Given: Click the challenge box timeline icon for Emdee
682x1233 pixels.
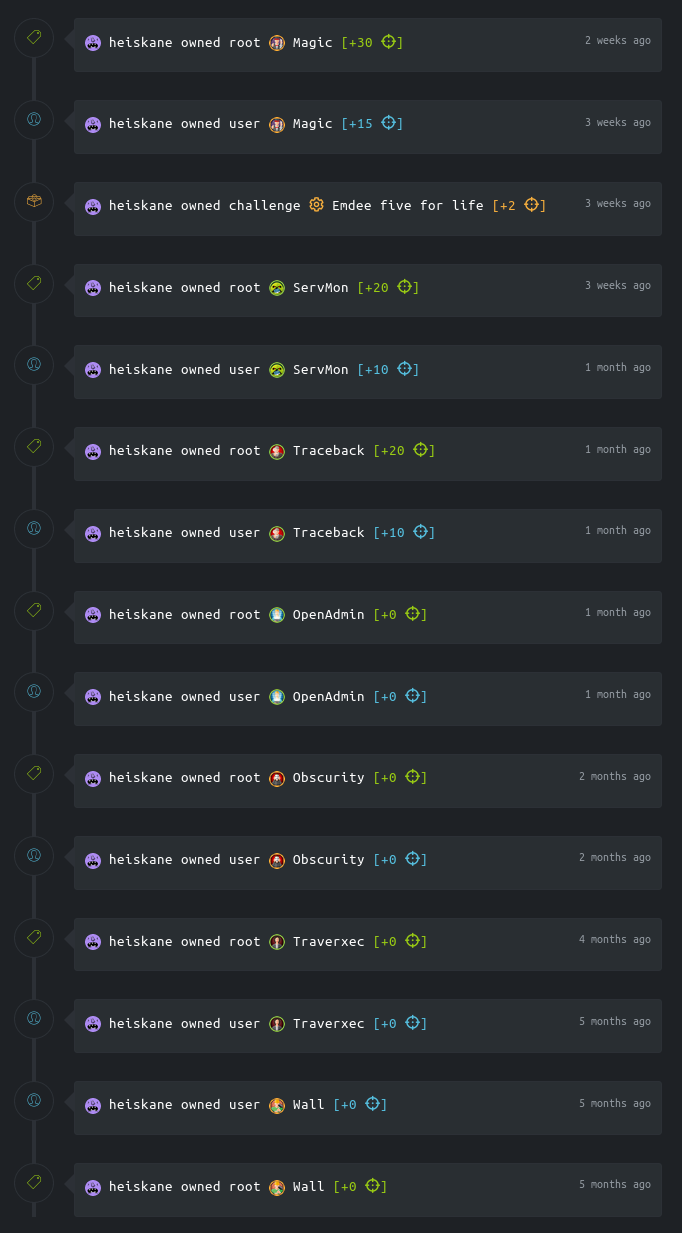Looking at the screenshot, I should pyautogui.click(x=34, y=202).
